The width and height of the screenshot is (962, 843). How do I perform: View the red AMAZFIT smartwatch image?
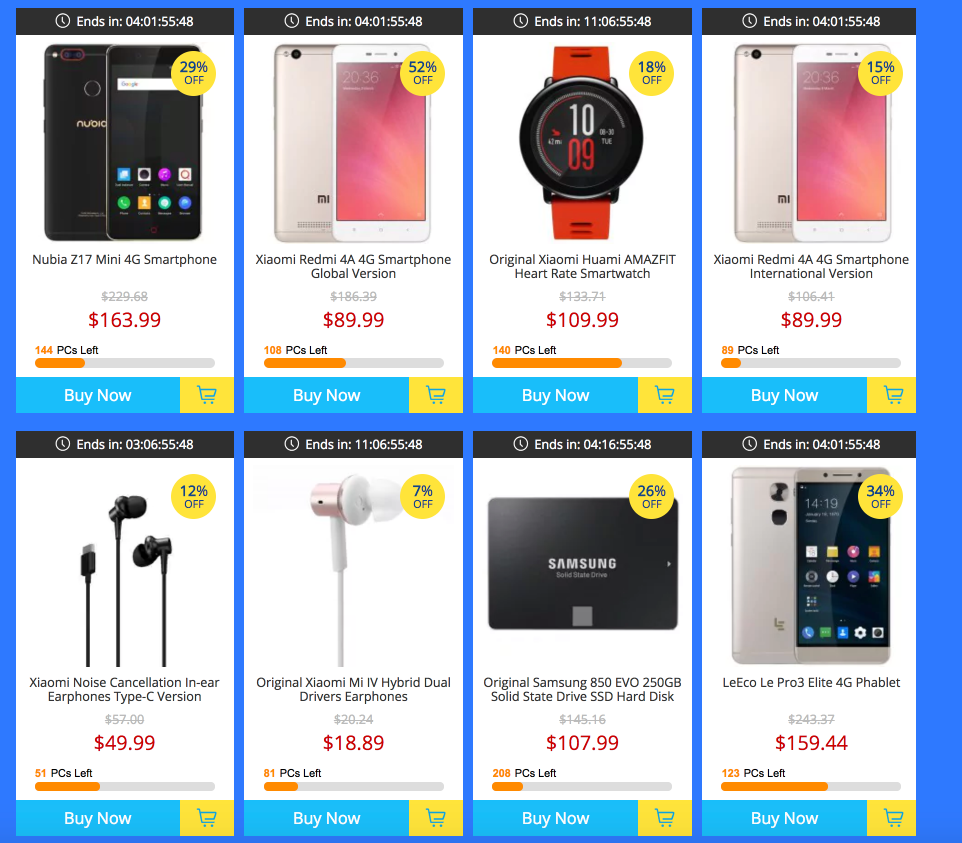tap(581, 142)
